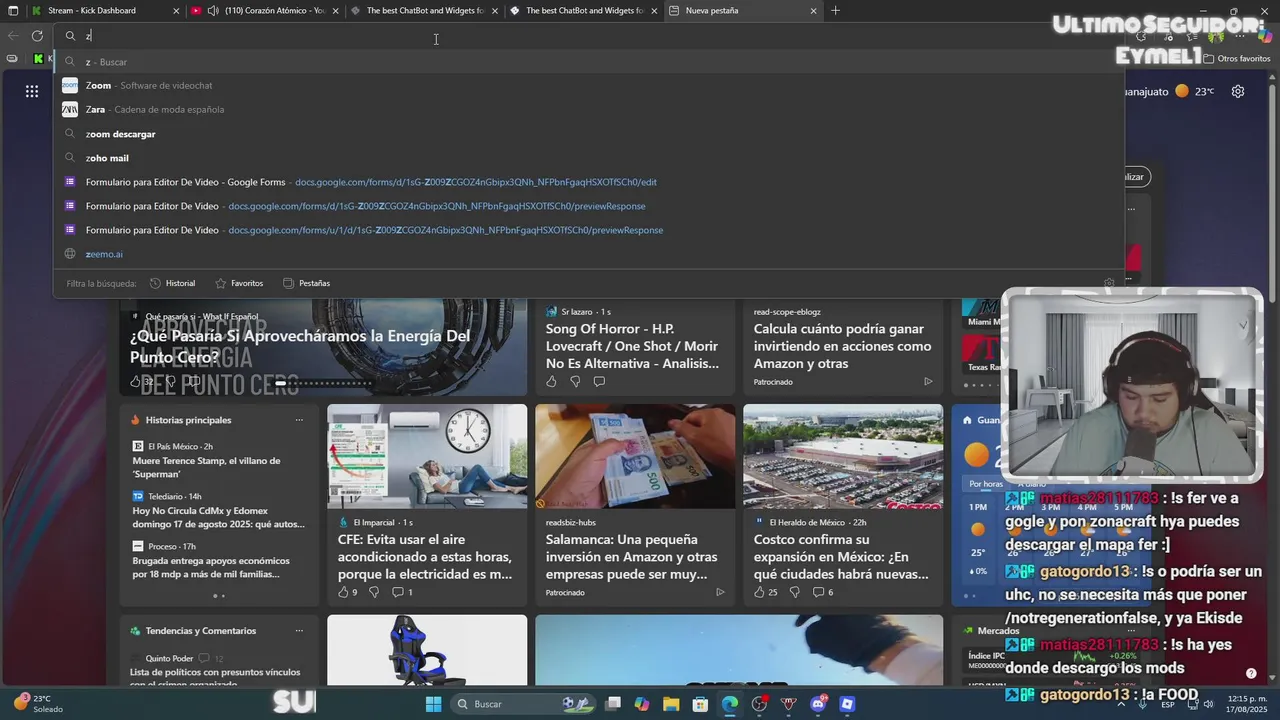Select the 'zoho mail' suggestion
The width and height of the screenshot is (1280, 720).
coord(589,158)
